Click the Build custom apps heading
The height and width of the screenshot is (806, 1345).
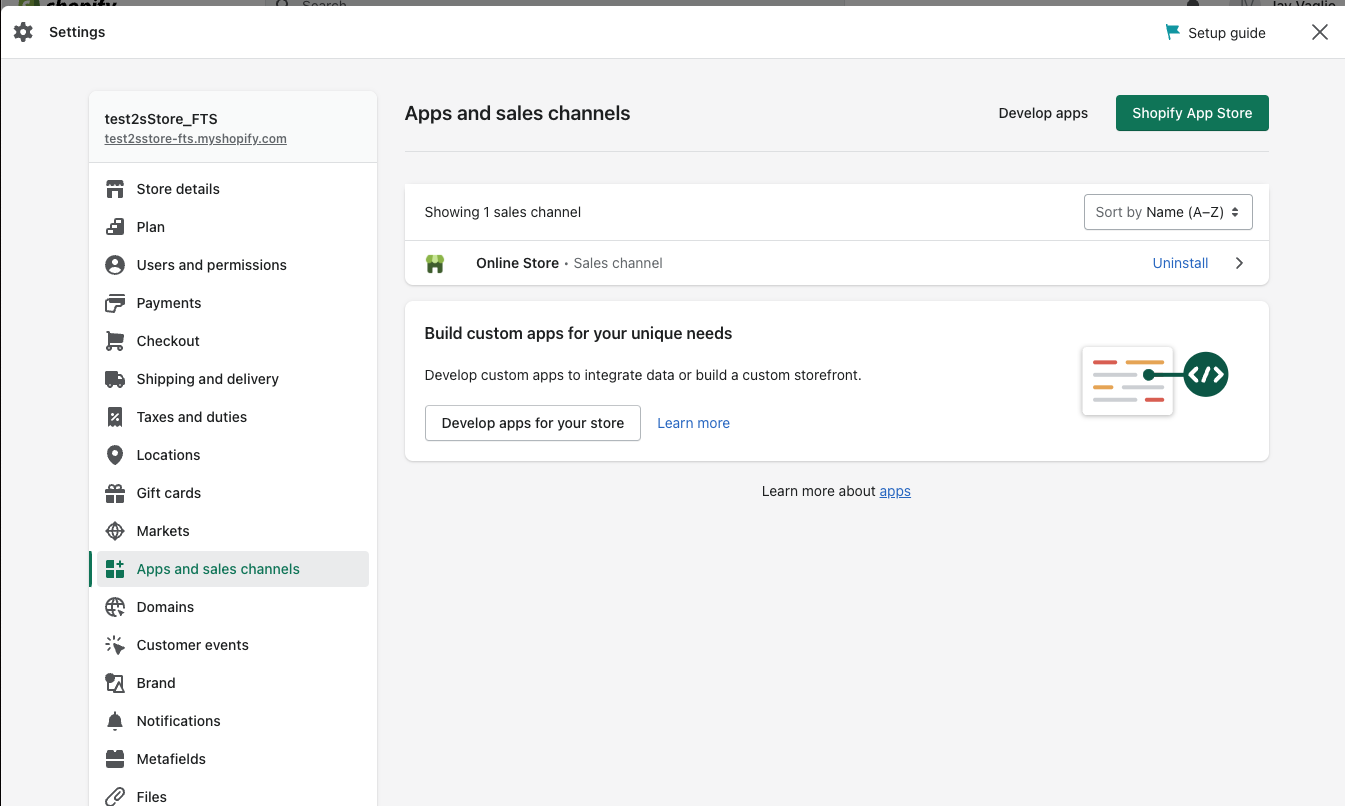coord(579,333)
